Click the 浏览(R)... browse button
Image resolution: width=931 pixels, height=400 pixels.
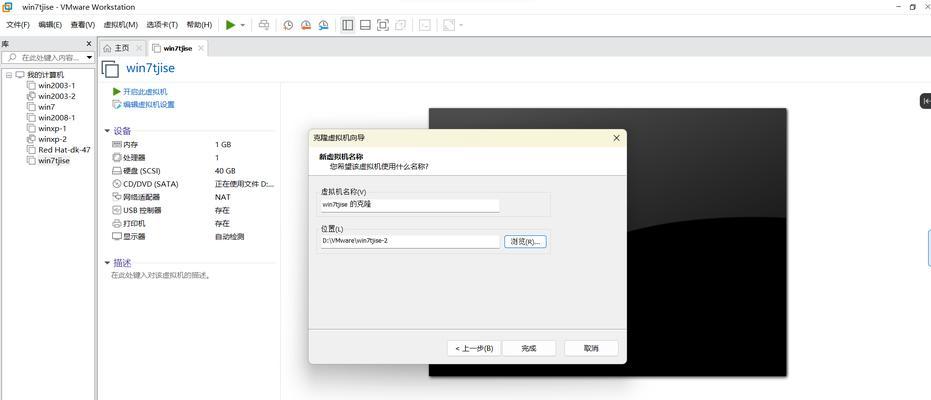pos(525,242)
